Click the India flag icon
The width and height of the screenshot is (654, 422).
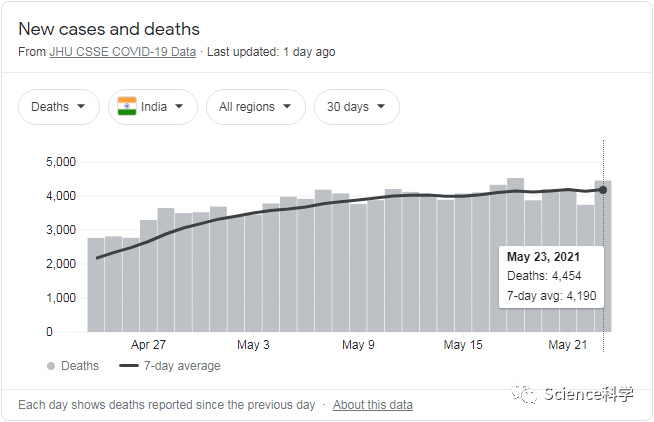click(x=127, y=106)
